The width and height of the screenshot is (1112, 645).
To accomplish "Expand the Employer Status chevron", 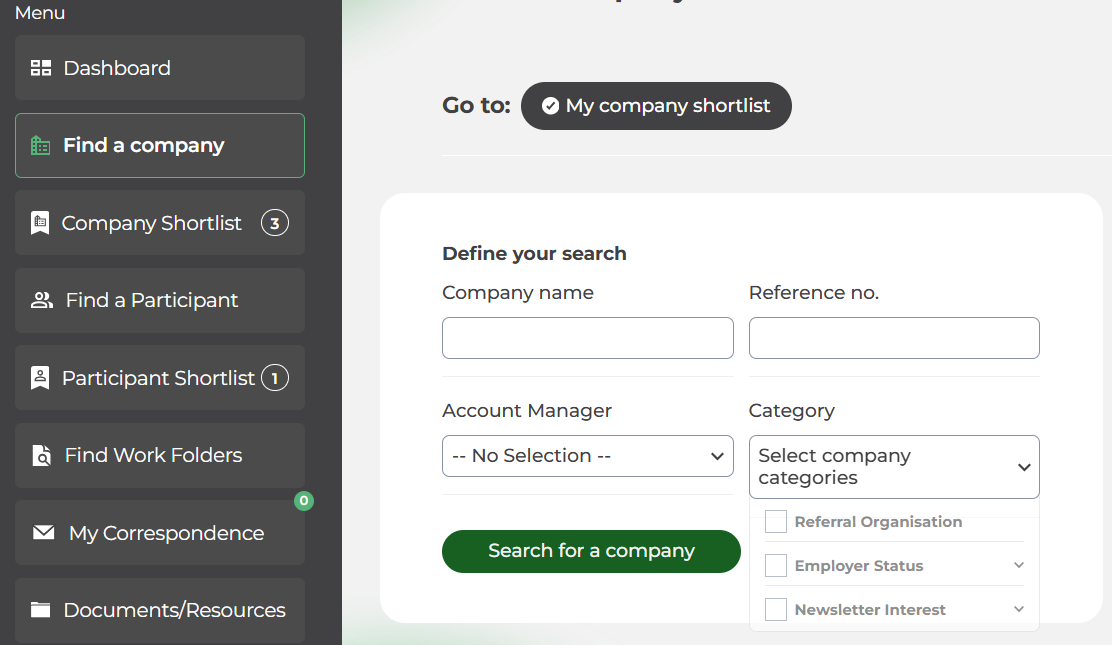I will pyautogui.click(x=1019, y=566).
